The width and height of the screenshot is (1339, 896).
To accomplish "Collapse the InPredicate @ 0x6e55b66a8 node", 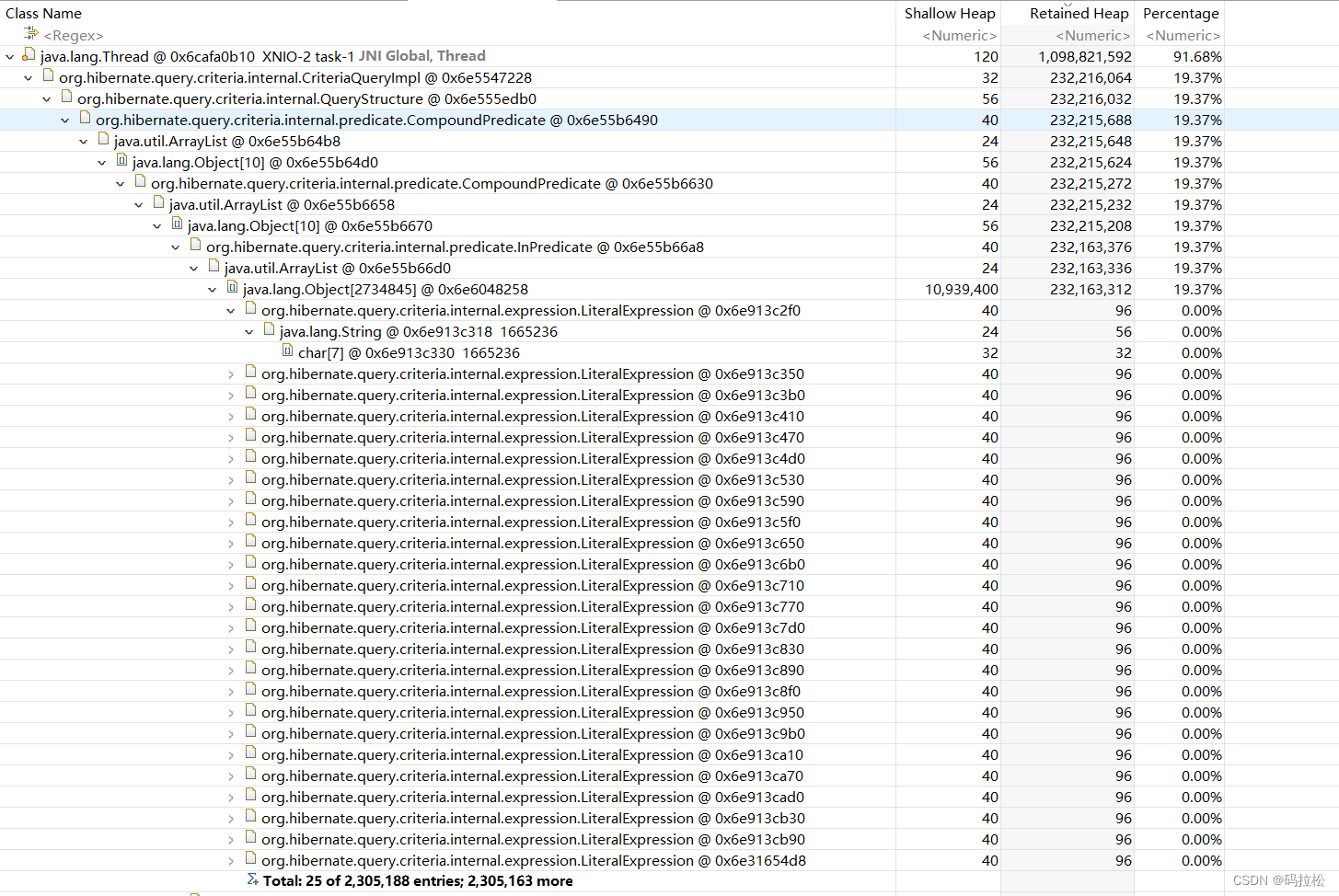I will coord(176,247).
